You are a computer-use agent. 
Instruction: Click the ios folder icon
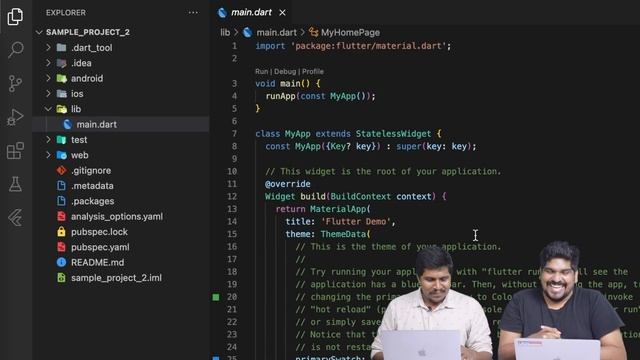tap(62, 93)
